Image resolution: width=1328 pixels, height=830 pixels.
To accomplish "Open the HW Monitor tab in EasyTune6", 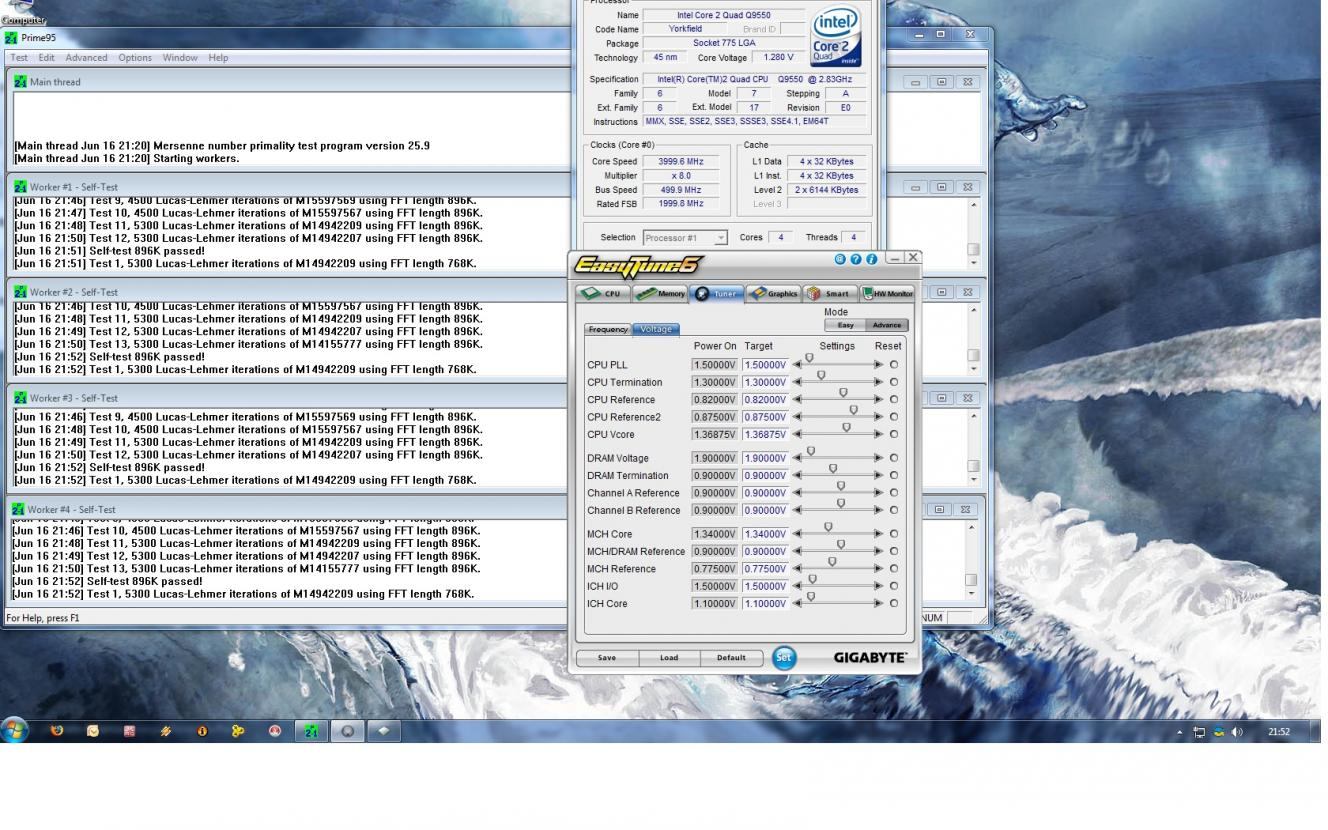I will click(x=888, y=294).
